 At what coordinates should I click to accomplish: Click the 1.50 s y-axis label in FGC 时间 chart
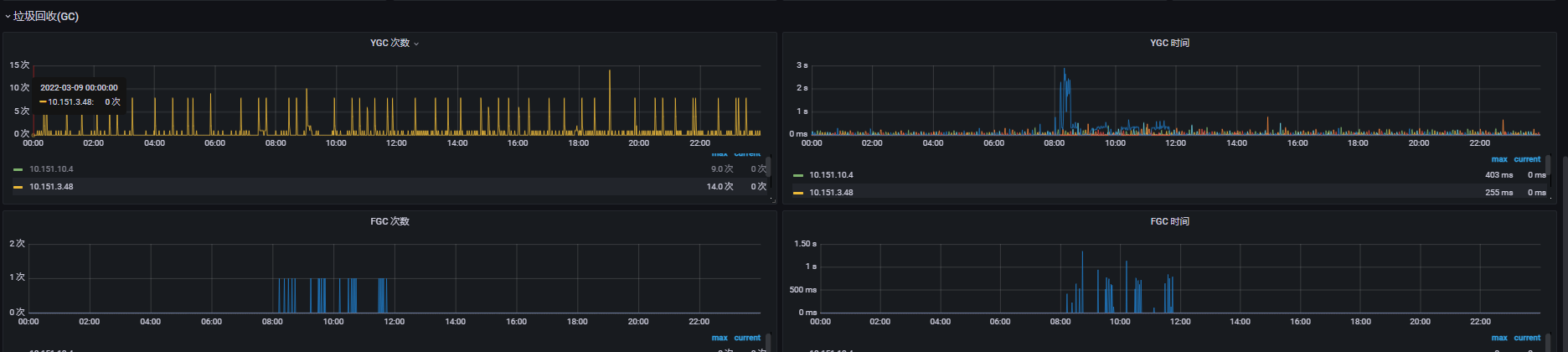click(x=804, y=244)
